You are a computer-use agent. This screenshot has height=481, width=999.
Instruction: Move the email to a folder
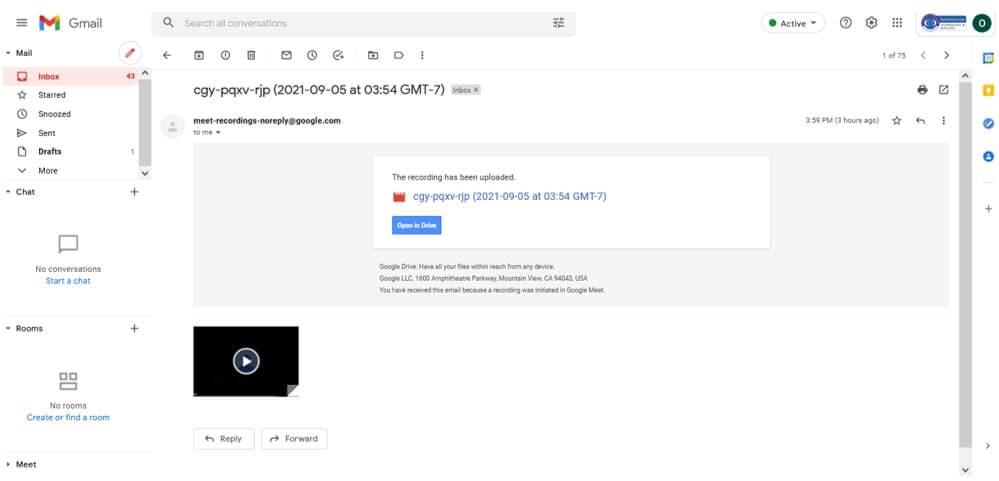(x=373, y=55)
